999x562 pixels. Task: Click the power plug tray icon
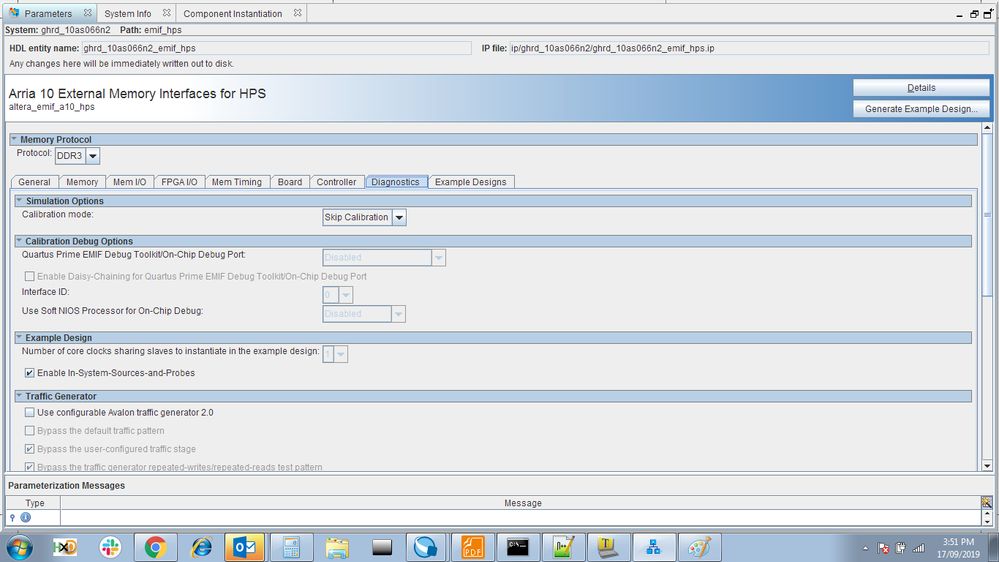click(x=900, y=548)
